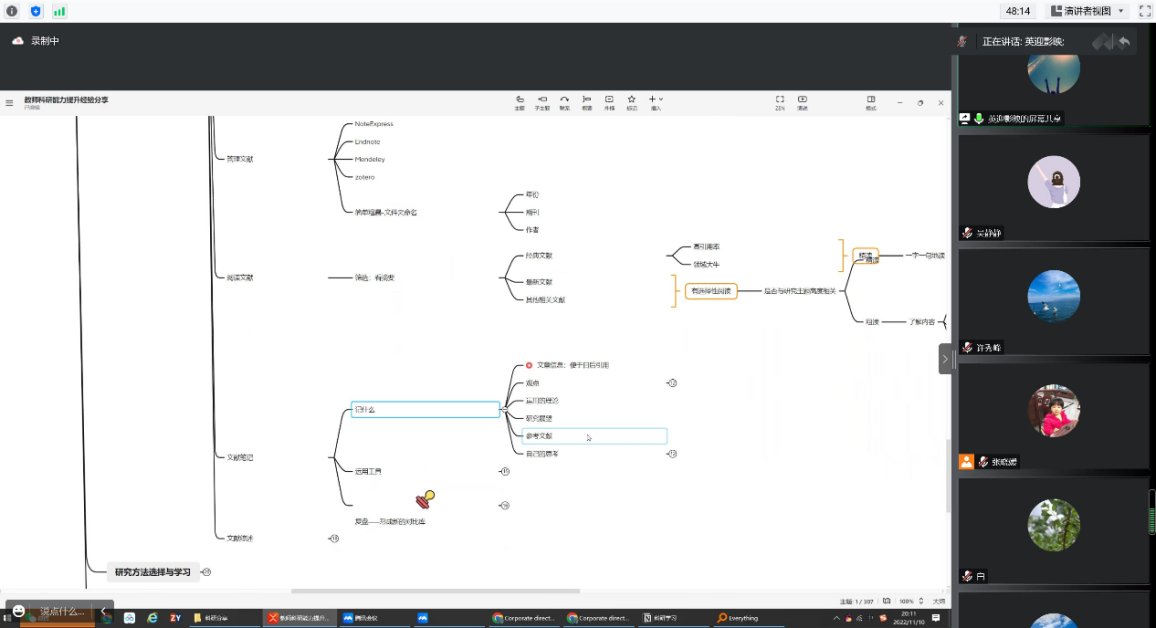
Task: Select the Summary (概要) tool
Action: (587, 102)
